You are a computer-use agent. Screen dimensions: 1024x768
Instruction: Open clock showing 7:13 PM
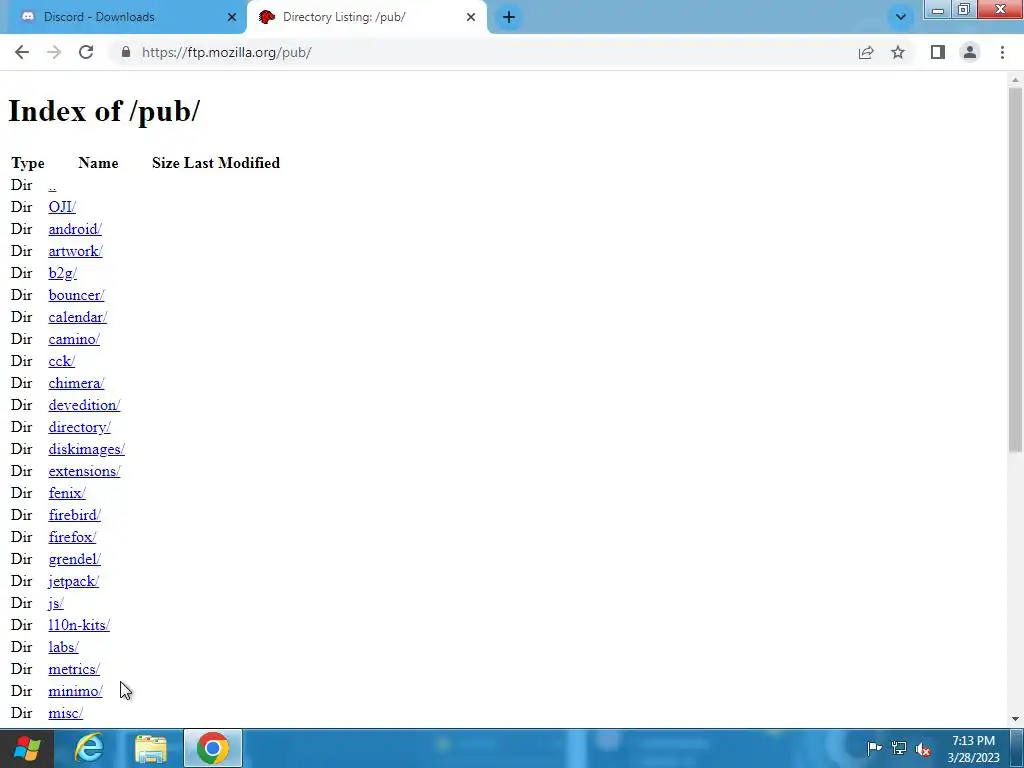click(x=973, y=748)
